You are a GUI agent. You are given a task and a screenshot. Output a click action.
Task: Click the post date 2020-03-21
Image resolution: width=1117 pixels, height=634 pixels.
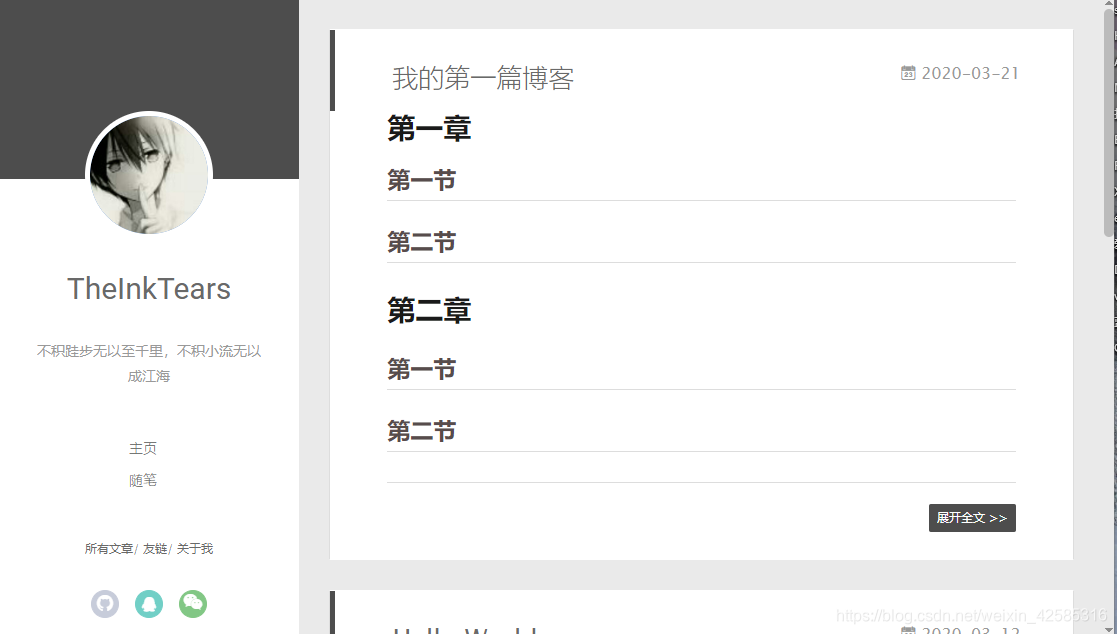tap(970, 73)
